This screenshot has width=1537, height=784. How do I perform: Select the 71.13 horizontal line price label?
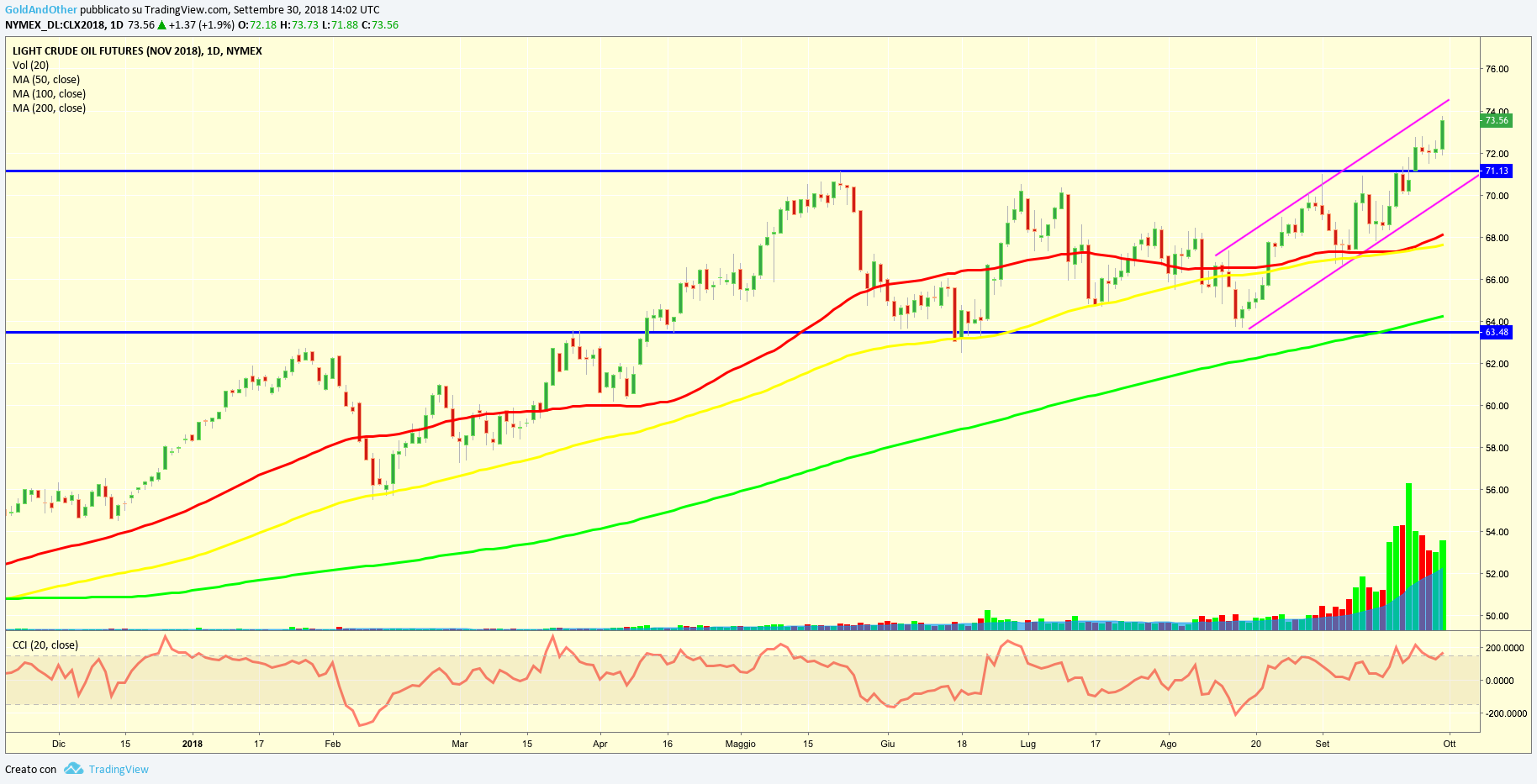click(x=1497, y=171)
